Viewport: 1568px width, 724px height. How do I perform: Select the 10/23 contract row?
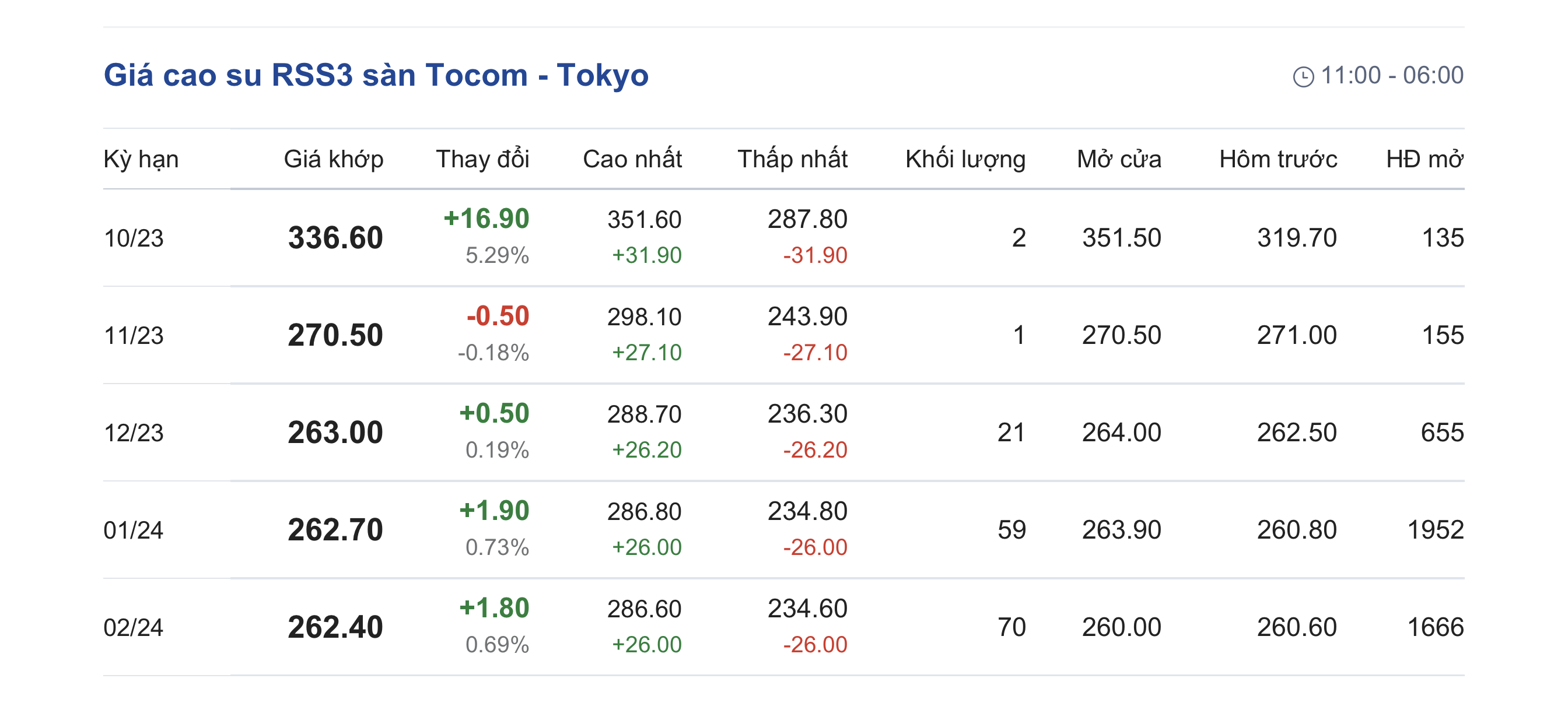134,238
